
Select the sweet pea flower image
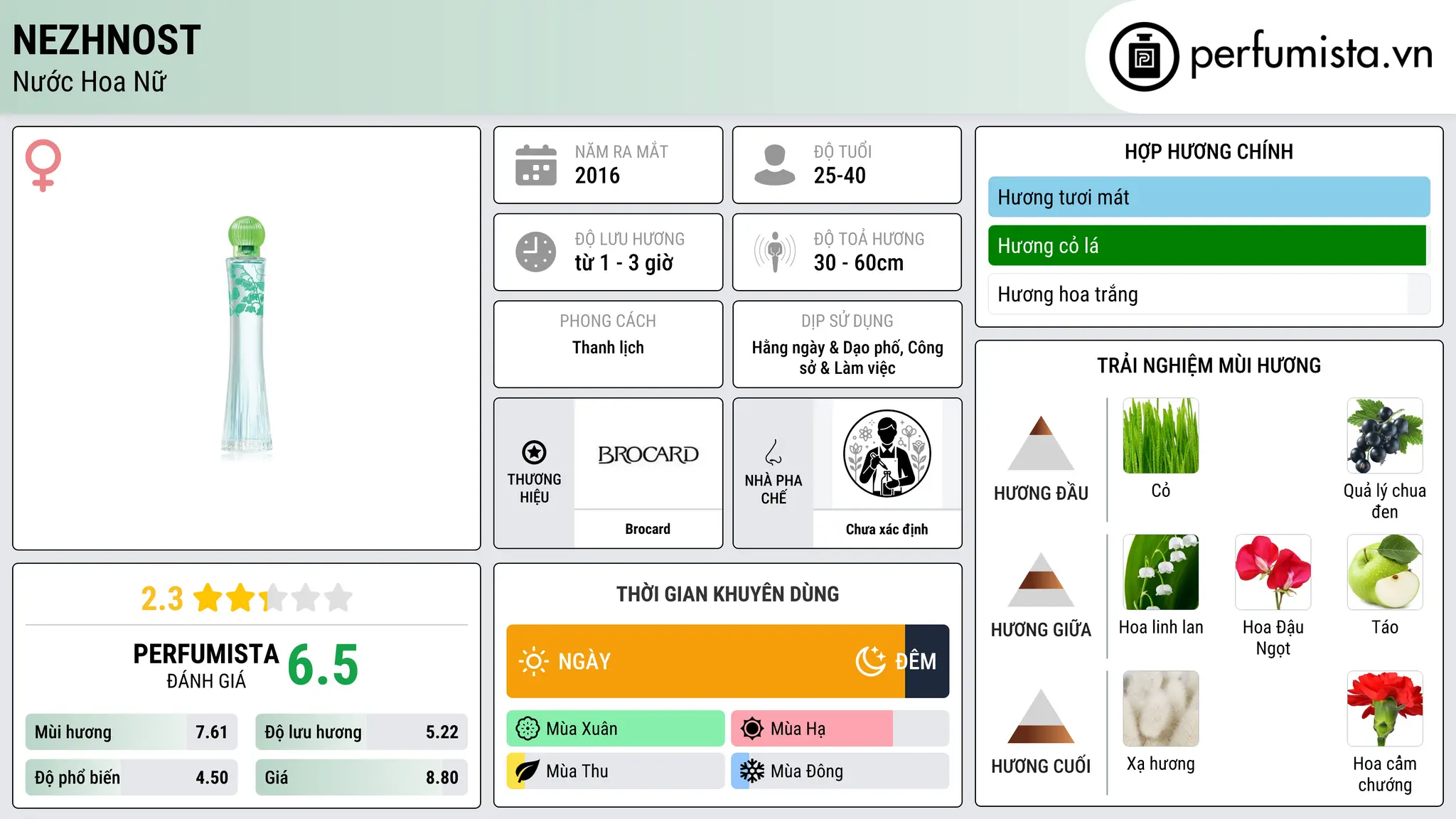1273,572
